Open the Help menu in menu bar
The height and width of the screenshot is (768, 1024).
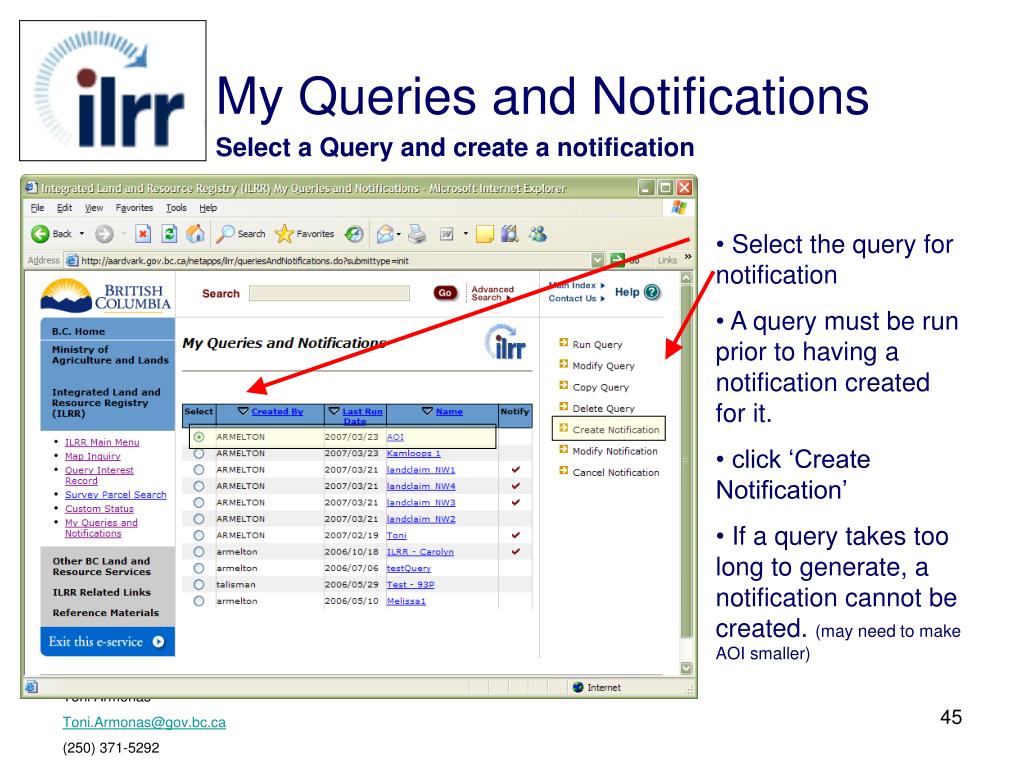tap(208, 208)
